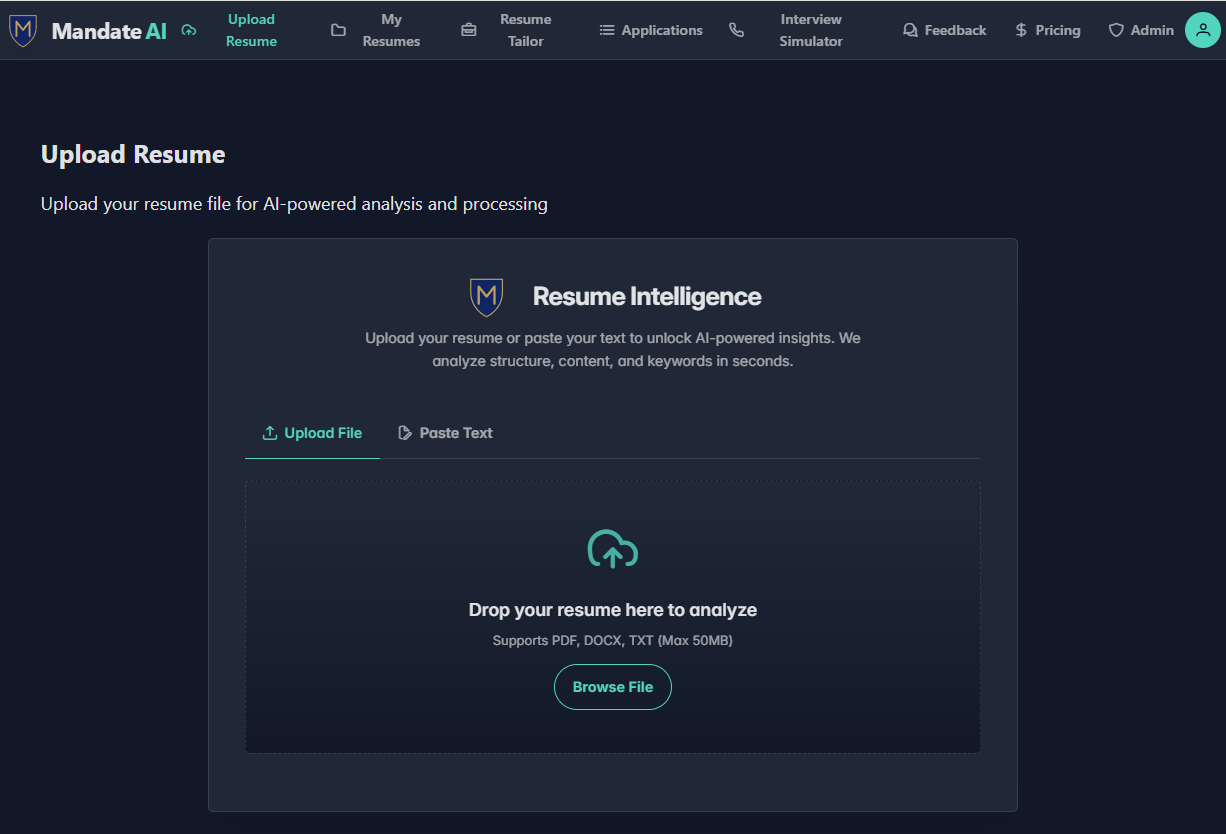Click the dollar sign icon beside Pricing
The width and height of the screenshot is (1226, 834).
1019,30
